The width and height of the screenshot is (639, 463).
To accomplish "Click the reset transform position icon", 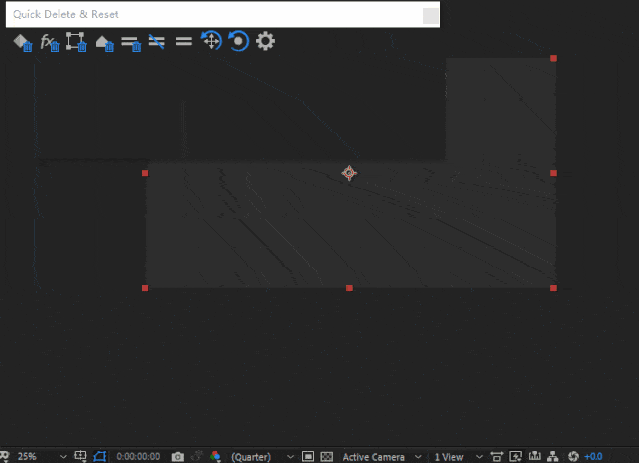I will (x=211, y=41).
